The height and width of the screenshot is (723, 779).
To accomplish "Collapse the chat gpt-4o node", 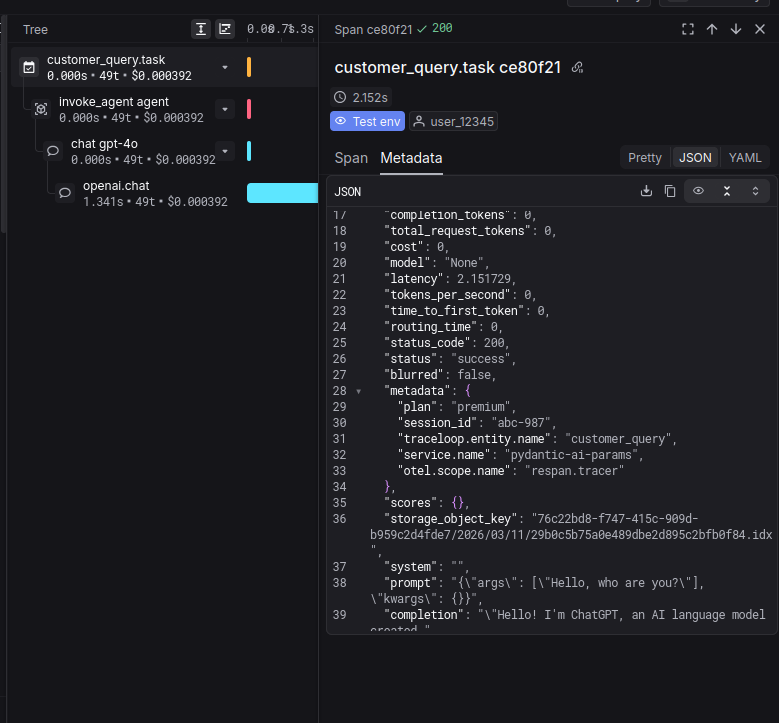I will (225, 151).
